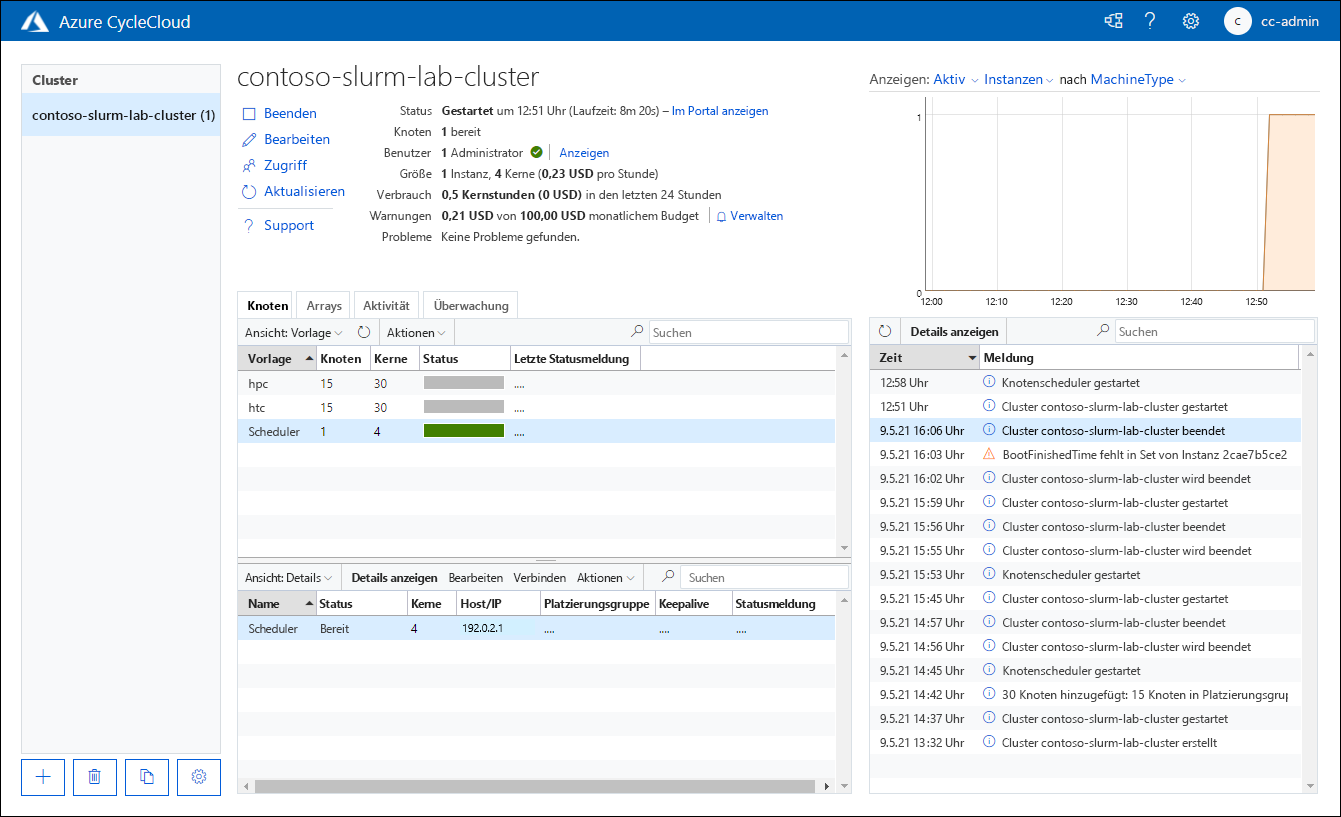1341x817 pixels.
Task: Clone the cluster via the copy icon
Action: 146,777
